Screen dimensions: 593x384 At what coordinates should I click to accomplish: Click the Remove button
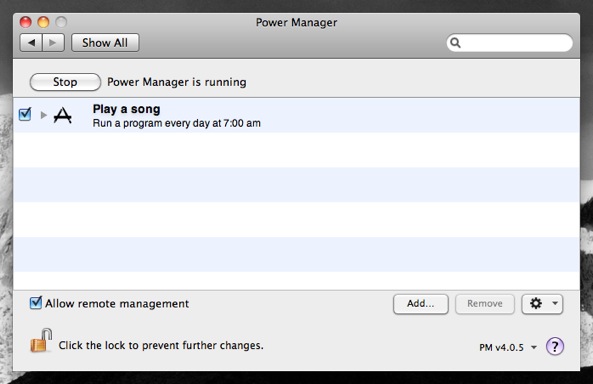tap(484, 304)
